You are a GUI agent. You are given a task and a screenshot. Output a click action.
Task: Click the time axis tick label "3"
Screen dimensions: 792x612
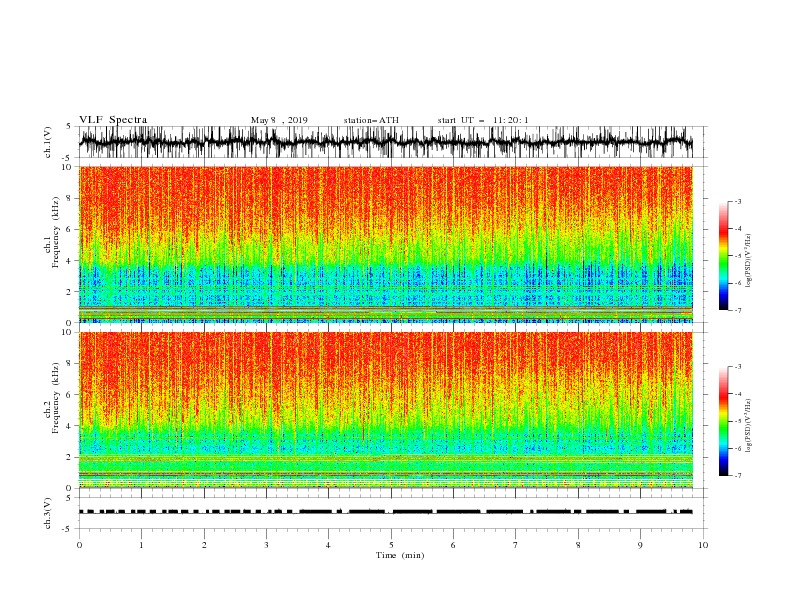coord(266,545)
